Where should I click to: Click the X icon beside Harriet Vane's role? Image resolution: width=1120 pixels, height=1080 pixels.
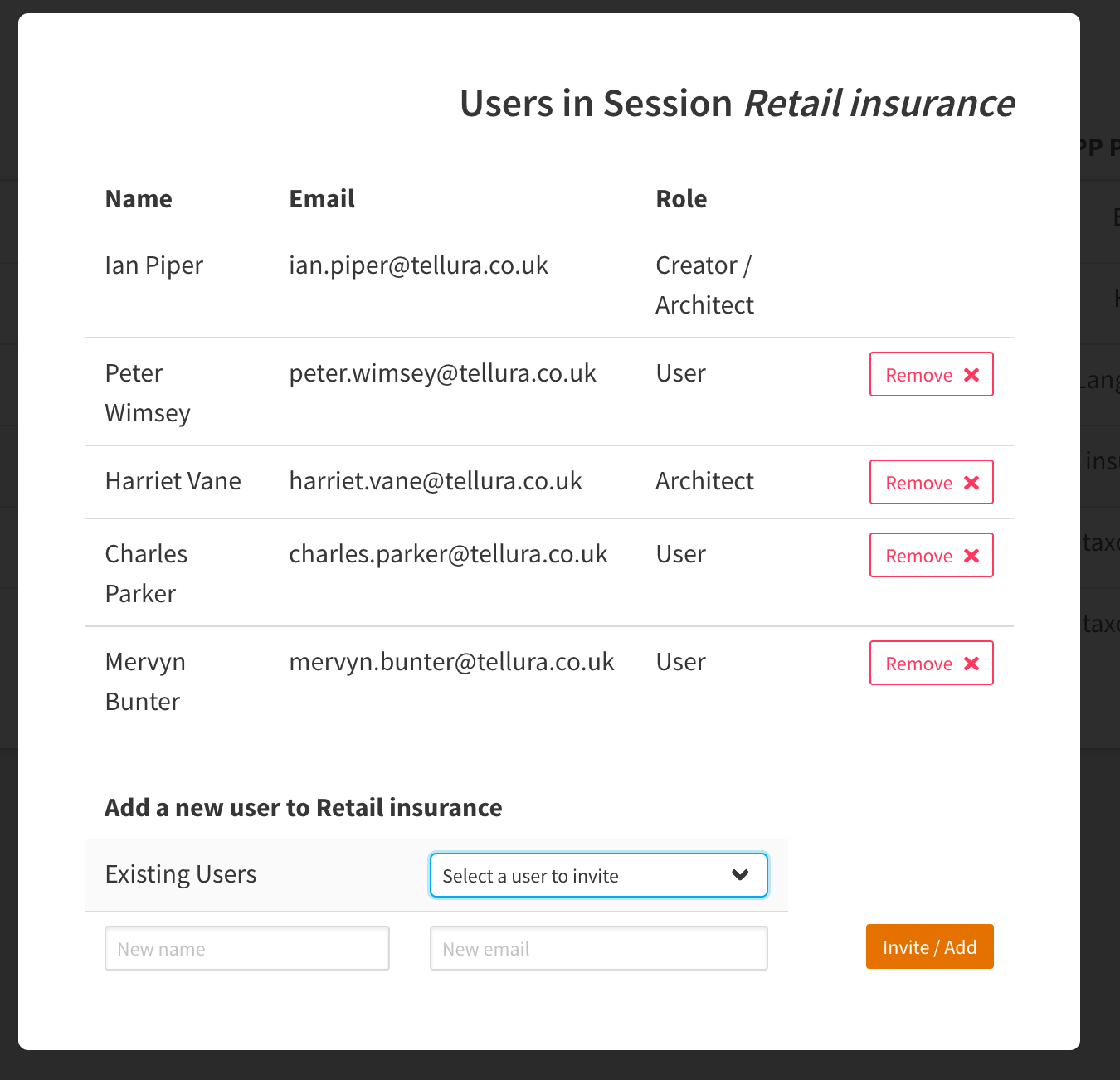click(971, 482)
